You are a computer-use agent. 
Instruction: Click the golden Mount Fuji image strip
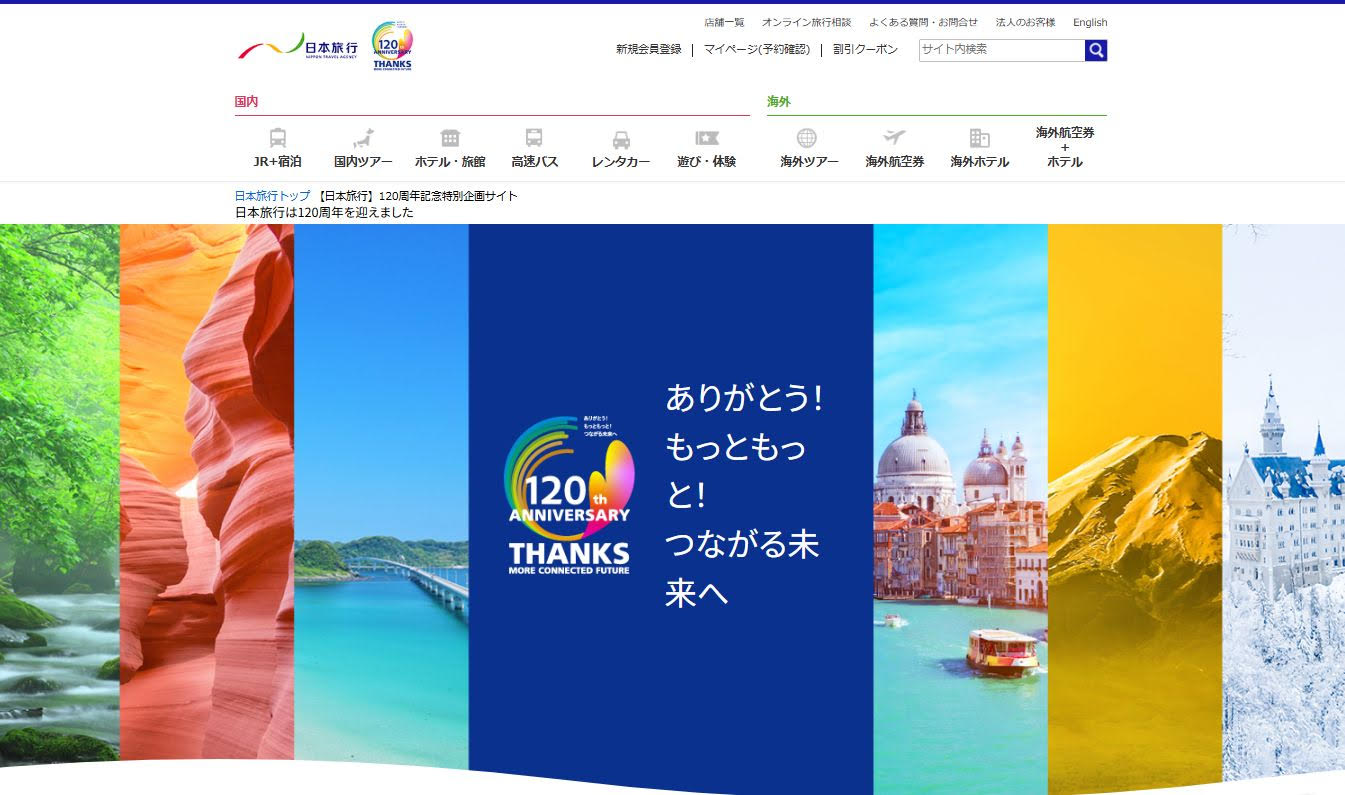1135,504
